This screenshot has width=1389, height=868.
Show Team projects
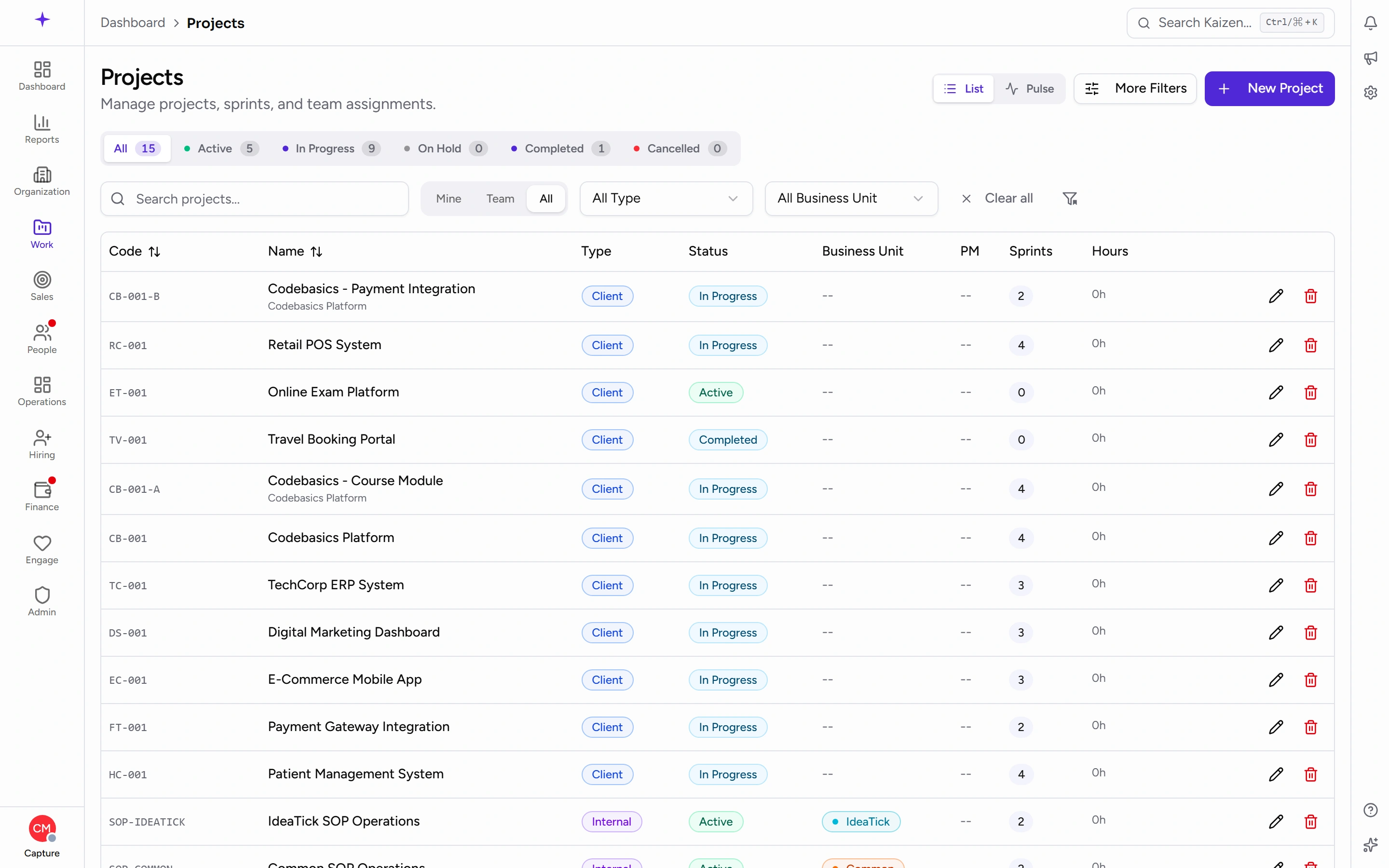(x=500, y=199)
